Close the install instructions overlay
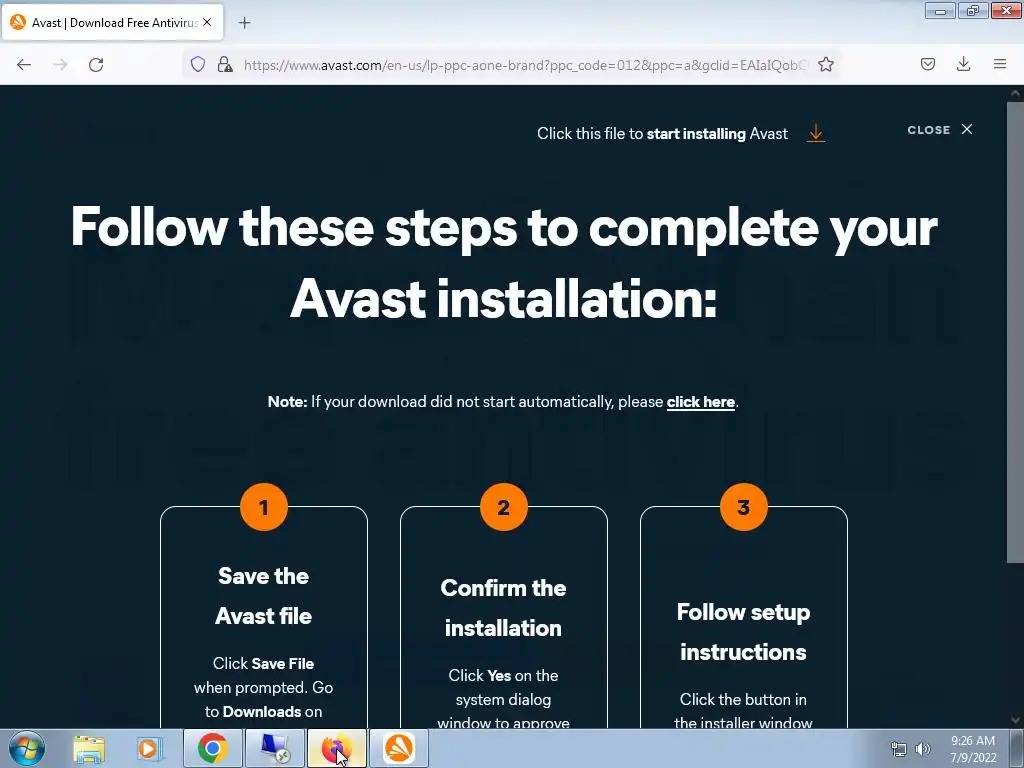Screen dimensions: 1024x768 coord(940,129)
